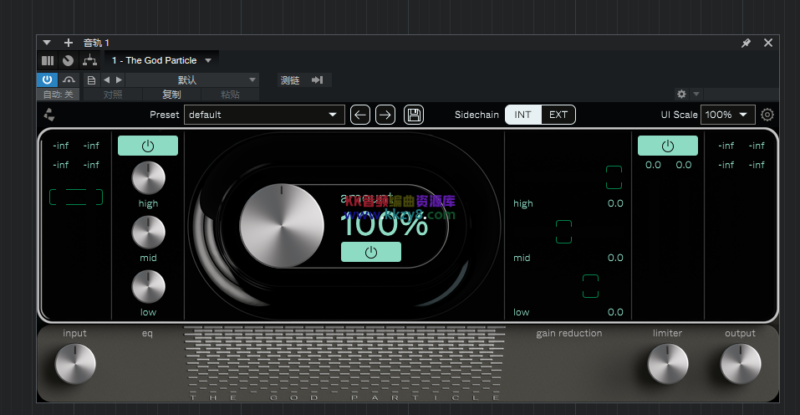Go to the next host preset arrow
Viewport: 800px width, 415px height.
119,80
